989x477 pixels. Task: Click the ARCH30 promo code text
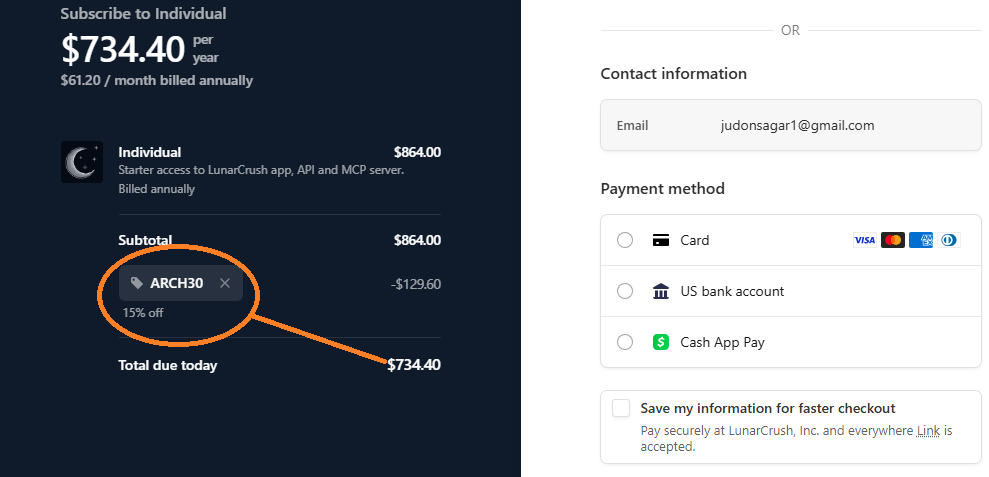point(177,283)
